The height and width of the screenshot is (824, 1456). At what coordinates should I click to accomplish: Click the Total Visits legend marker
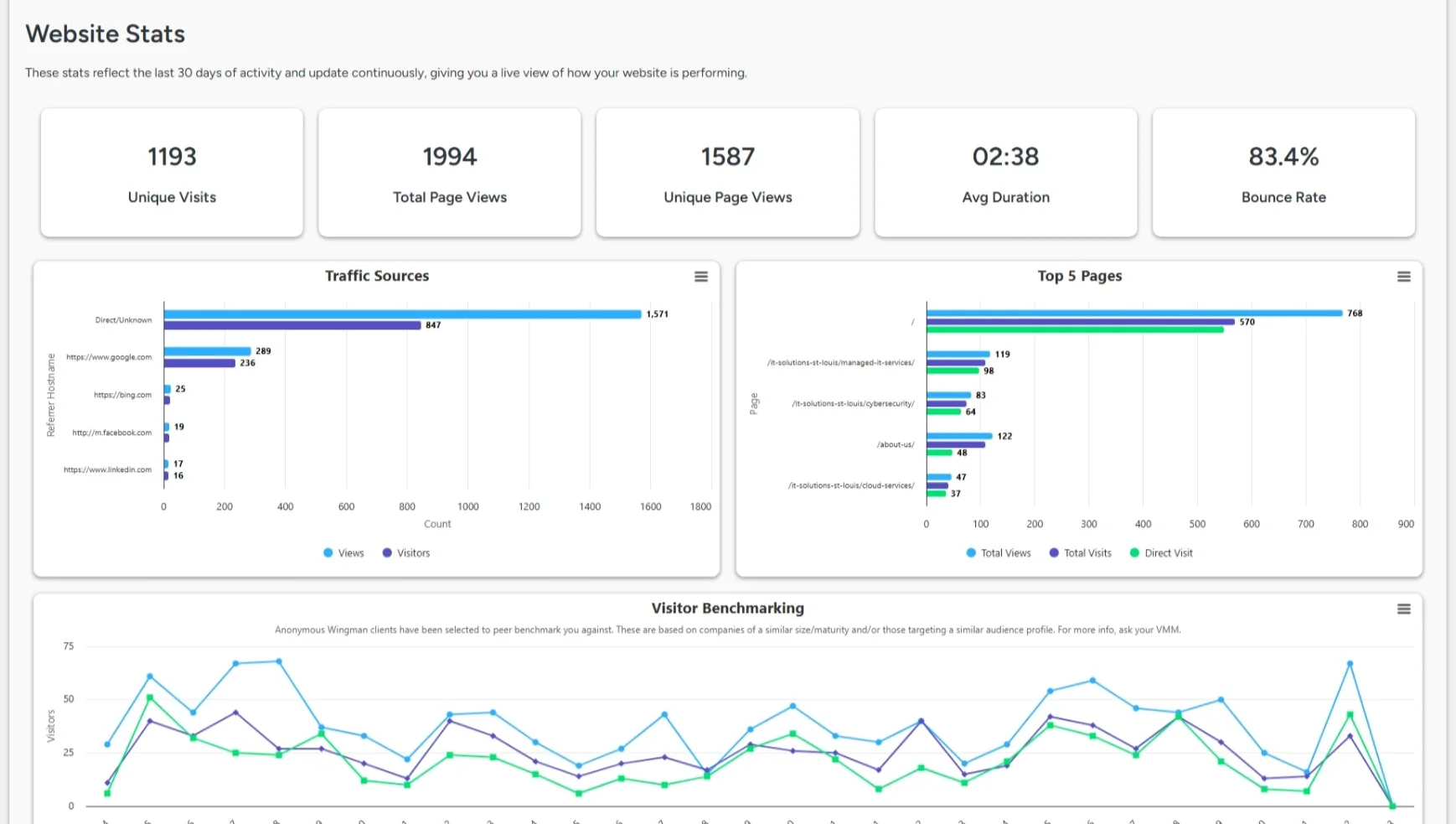pos(1053,552)
